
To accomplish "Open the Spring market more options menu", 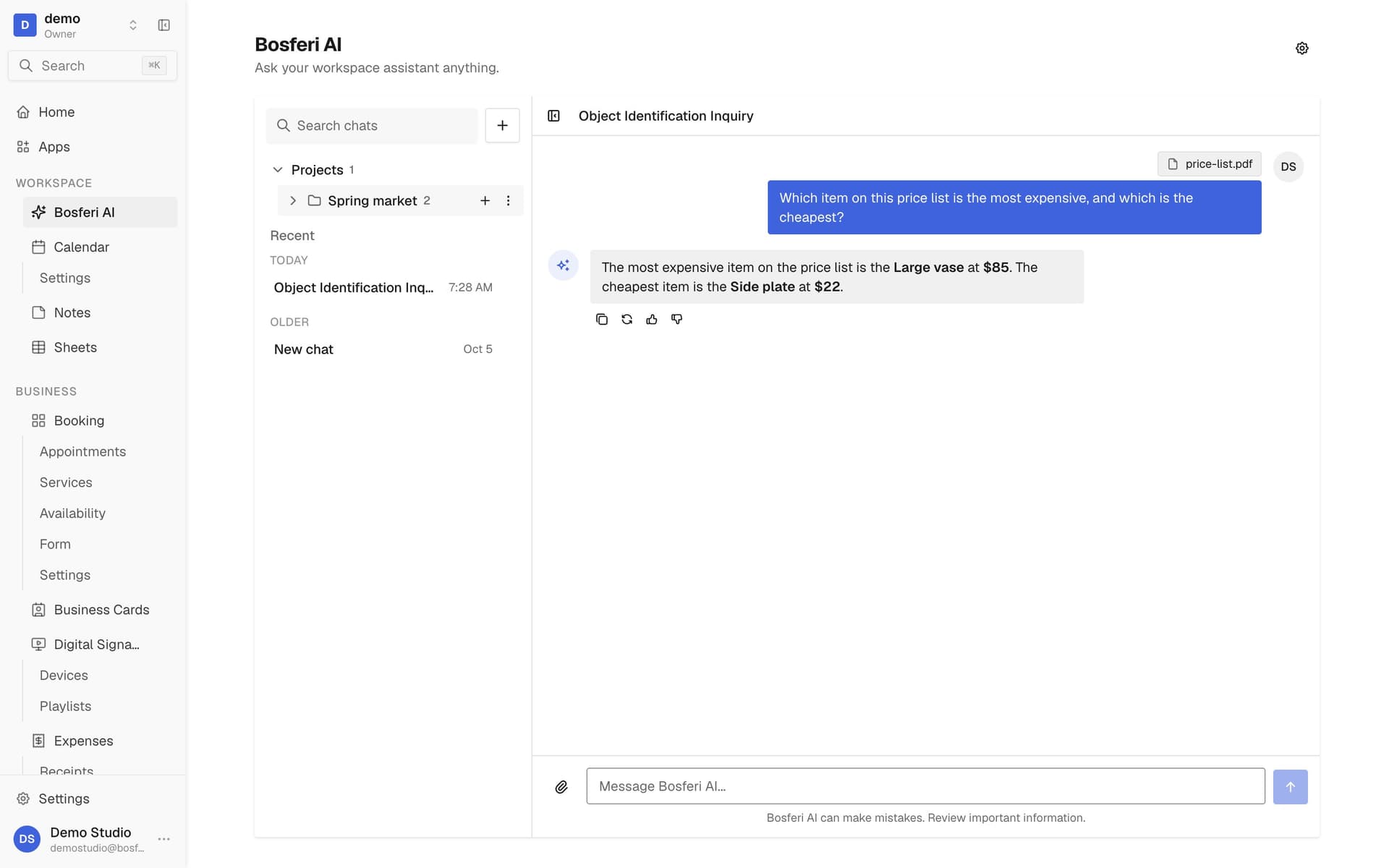I will pos(509,200).
